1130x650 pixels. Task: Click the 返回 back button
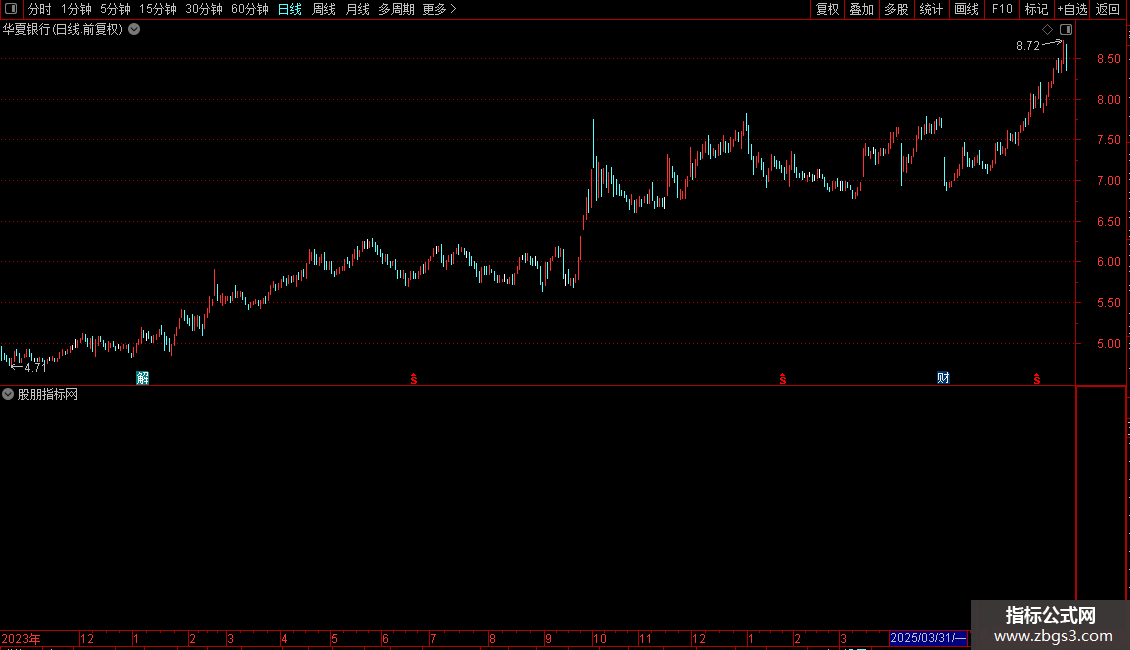coord(1108,9)
